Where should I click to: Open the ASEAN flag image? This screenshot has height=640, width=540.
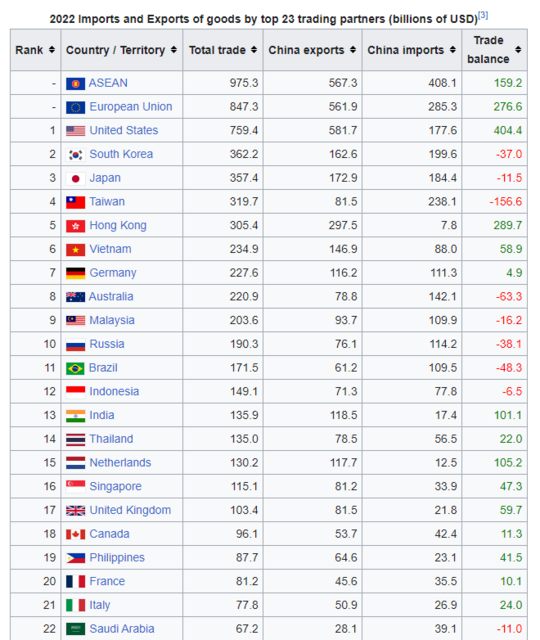(x=76, y=84)
